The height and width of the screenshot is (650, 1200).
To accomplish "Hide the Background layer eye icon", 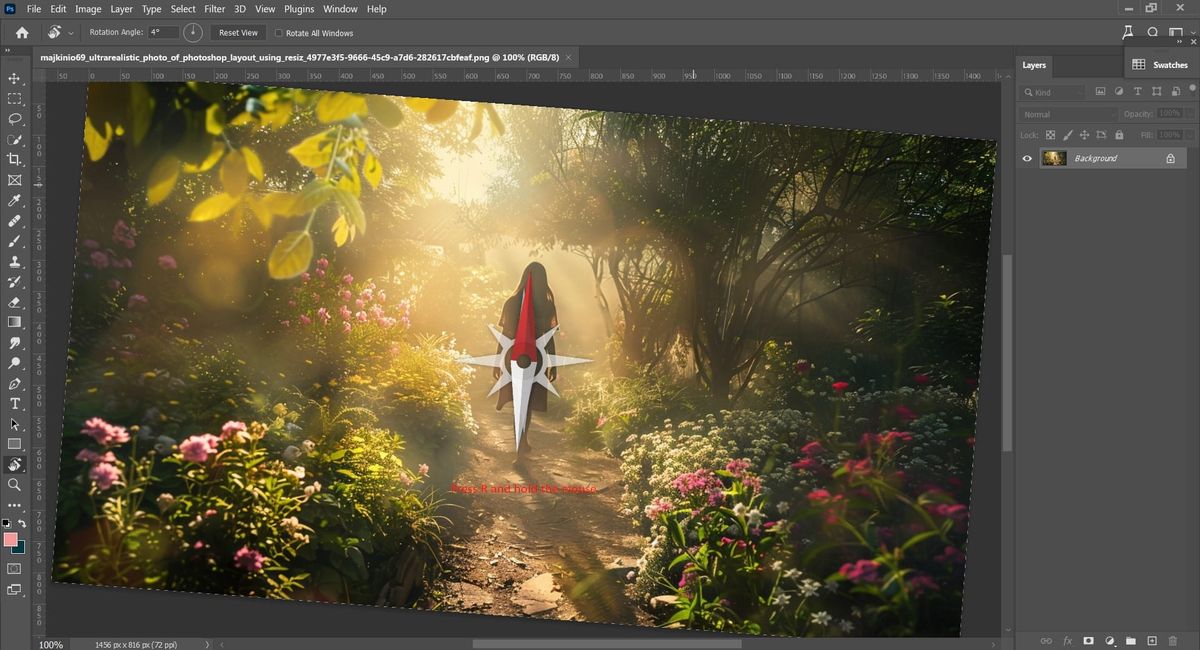I will 1027,158.
